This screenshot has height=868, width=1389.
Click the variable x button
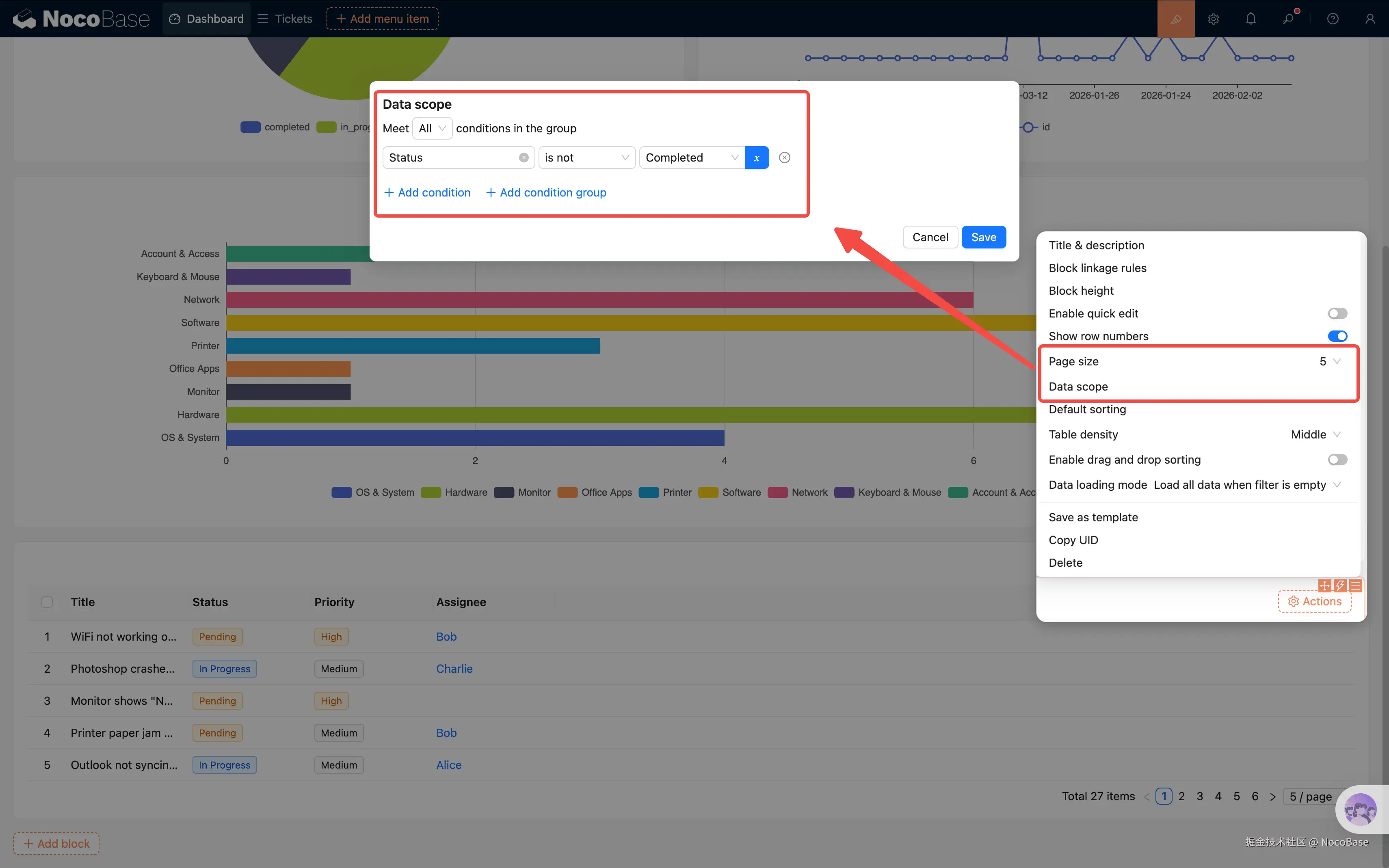(x=756, y=157)
